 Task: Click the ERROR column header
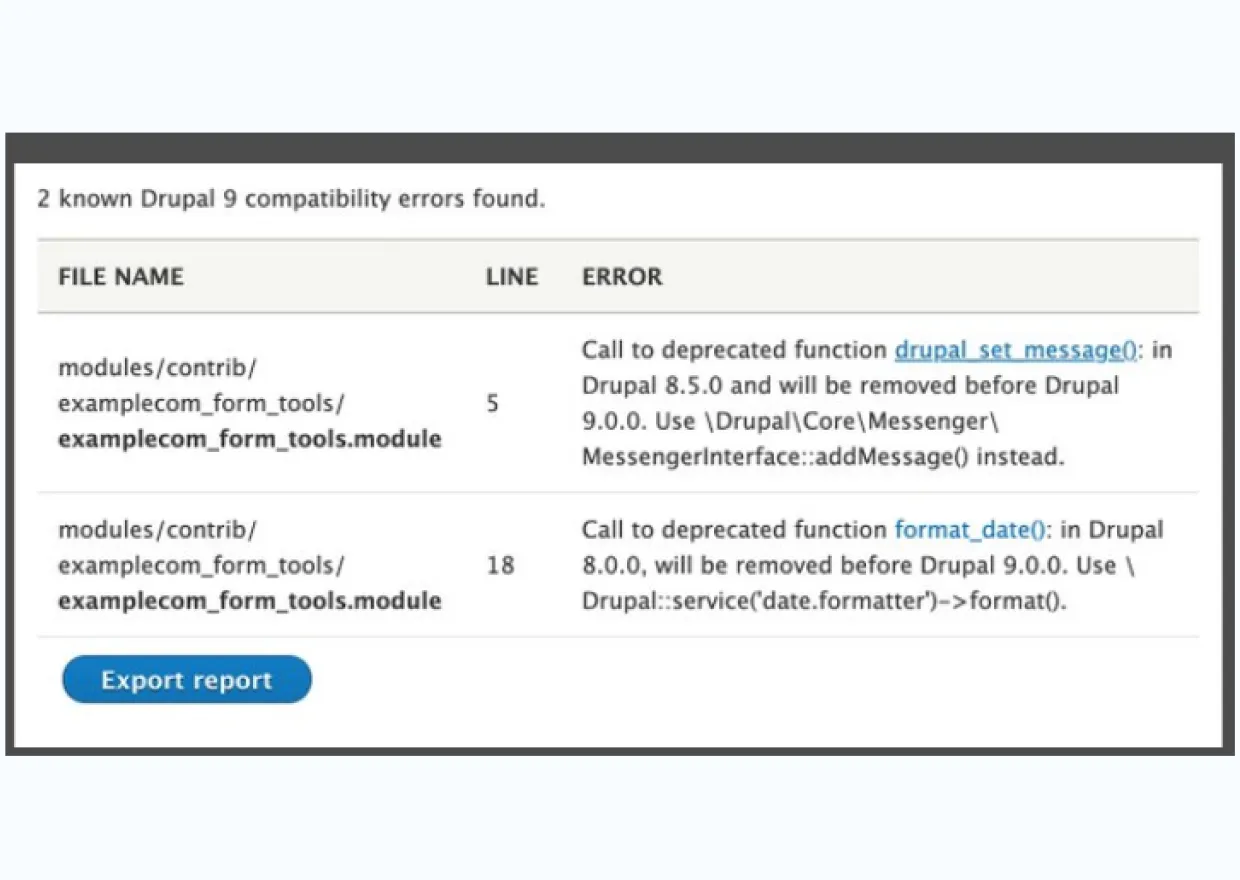622,277
